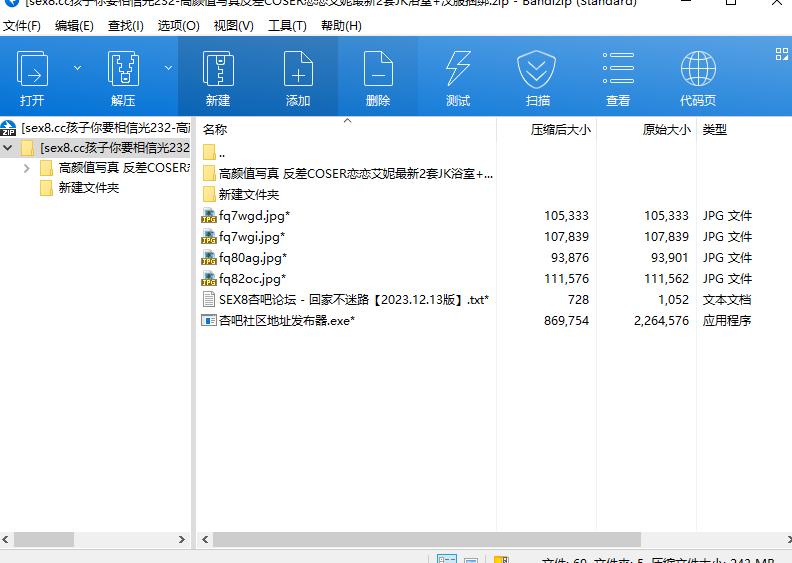This screenshot has height=563, width=792.
Task: Select the fq7wgd.jpg file in the list
Action: 253,216
